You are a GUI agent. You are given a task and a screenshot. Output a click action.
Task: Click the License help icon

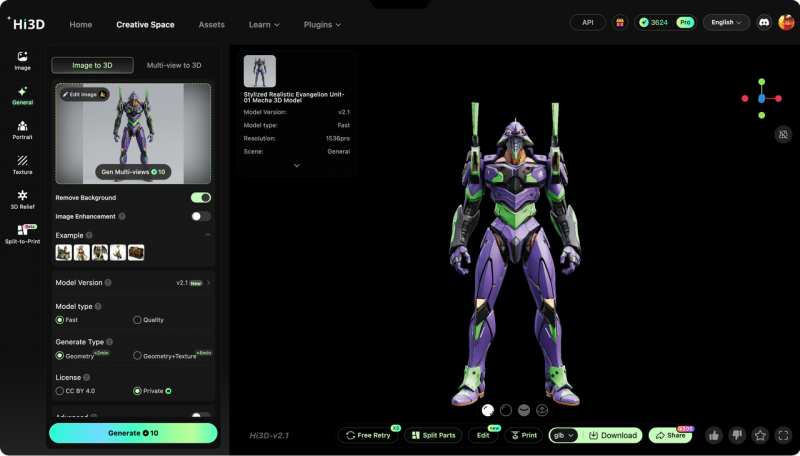tap(87, 377)
